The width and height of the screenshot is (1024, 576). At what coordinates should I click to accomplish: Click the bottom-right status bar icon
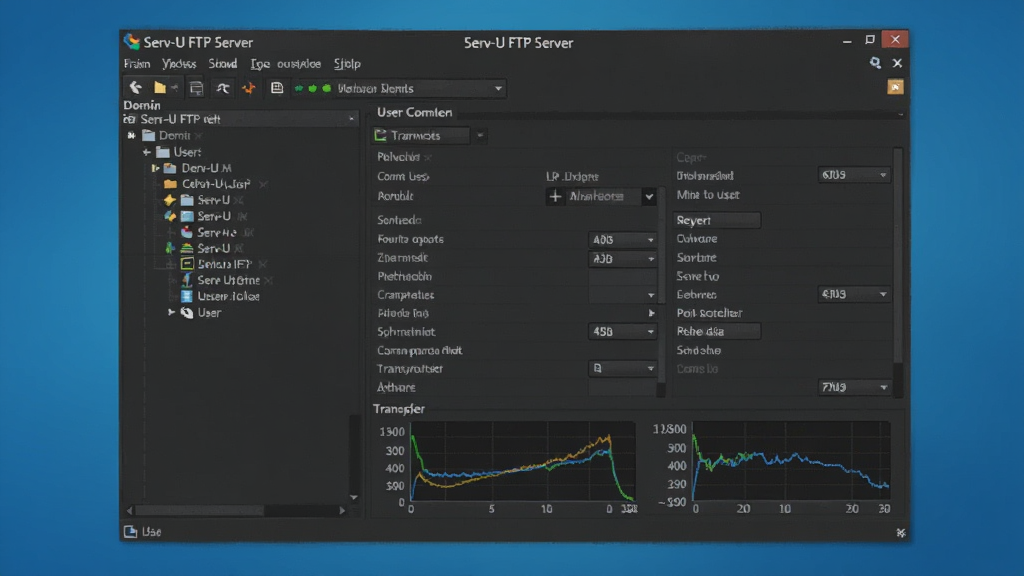pos(901,533)
